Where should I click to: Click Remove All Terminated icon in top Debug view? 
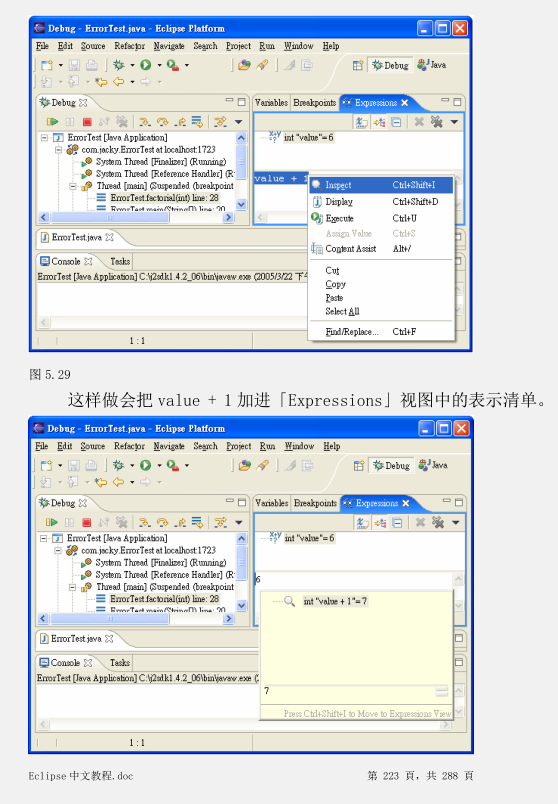pyautogui.click(x=122, y=122)
